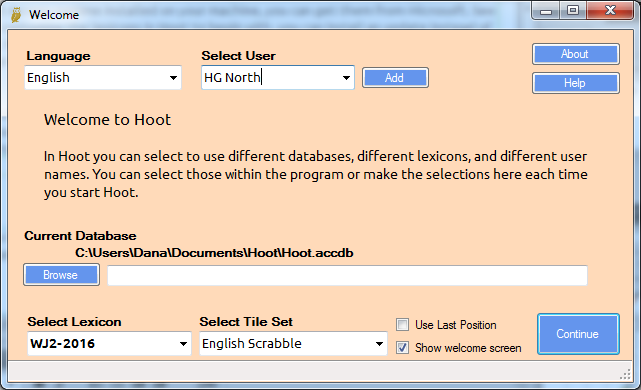641x390 pixels.
Task: Uncheck Show welcome screen checkbox
Action: [402, 347]
